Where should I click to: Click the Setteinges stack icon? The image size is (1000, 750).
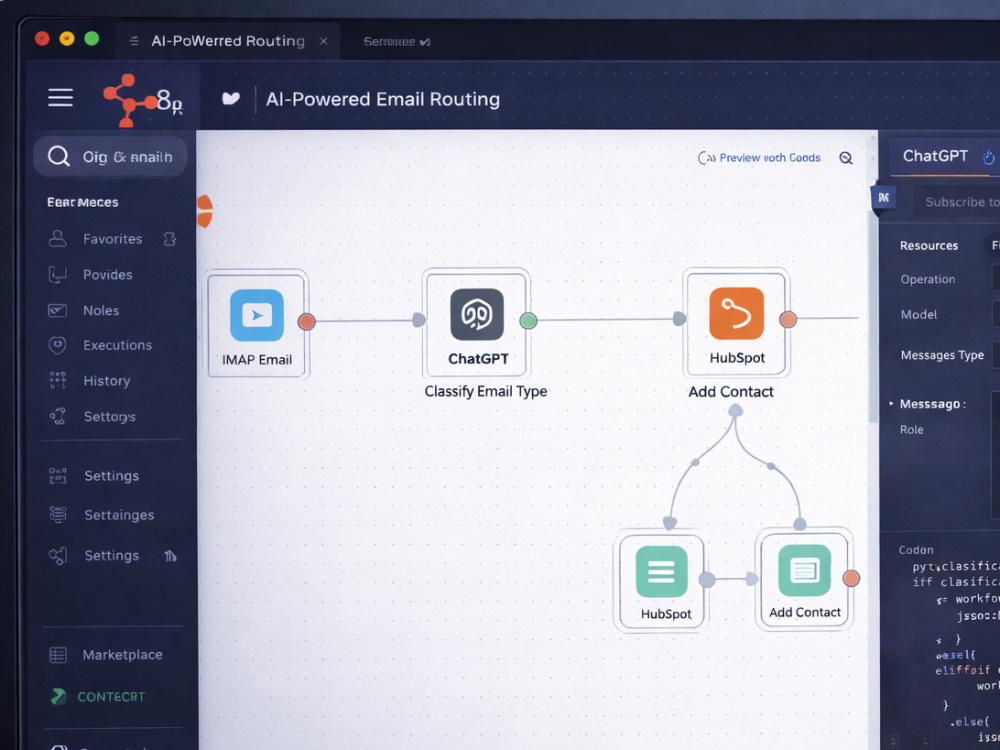click(x=58, y=515)
